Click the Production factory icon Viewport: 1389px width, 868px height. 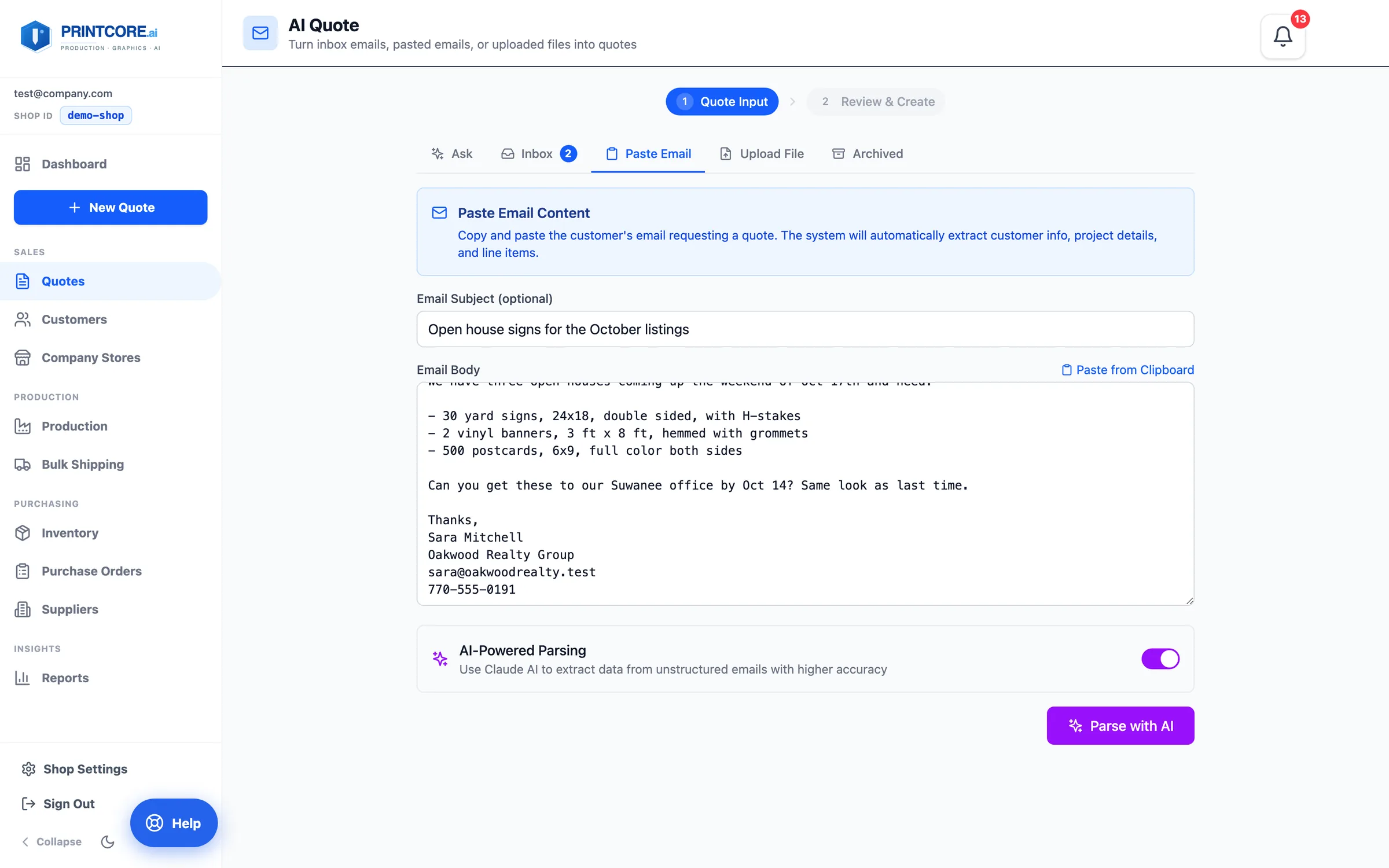(23, 426)
